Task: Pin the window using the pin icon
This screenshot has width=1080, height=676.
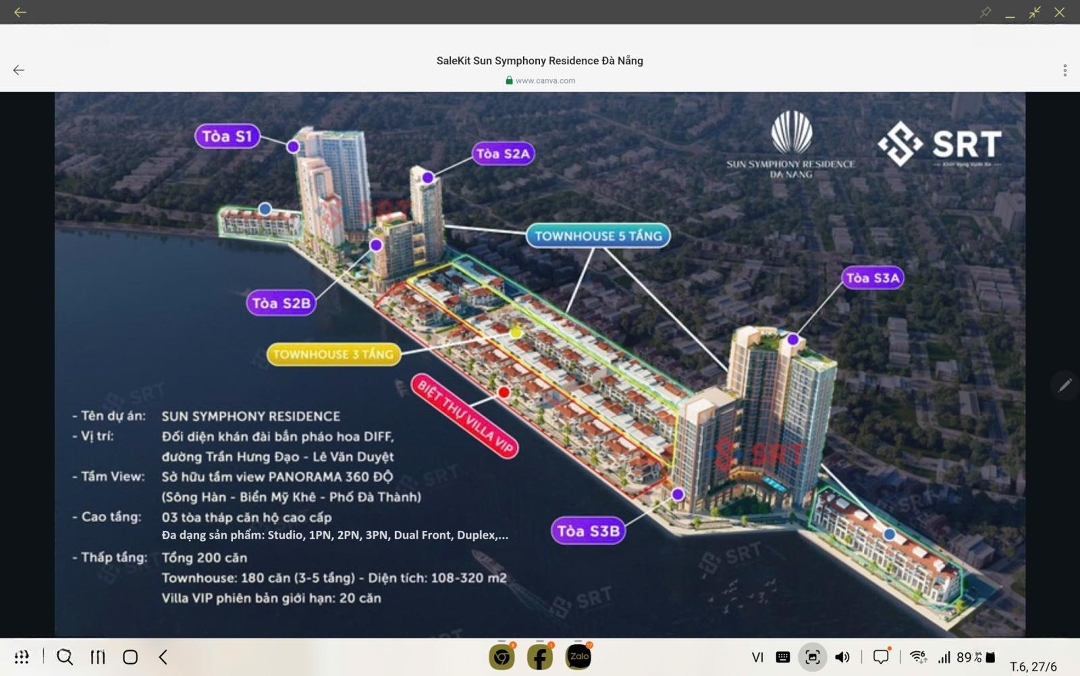Action: click(x=985, y=12)
